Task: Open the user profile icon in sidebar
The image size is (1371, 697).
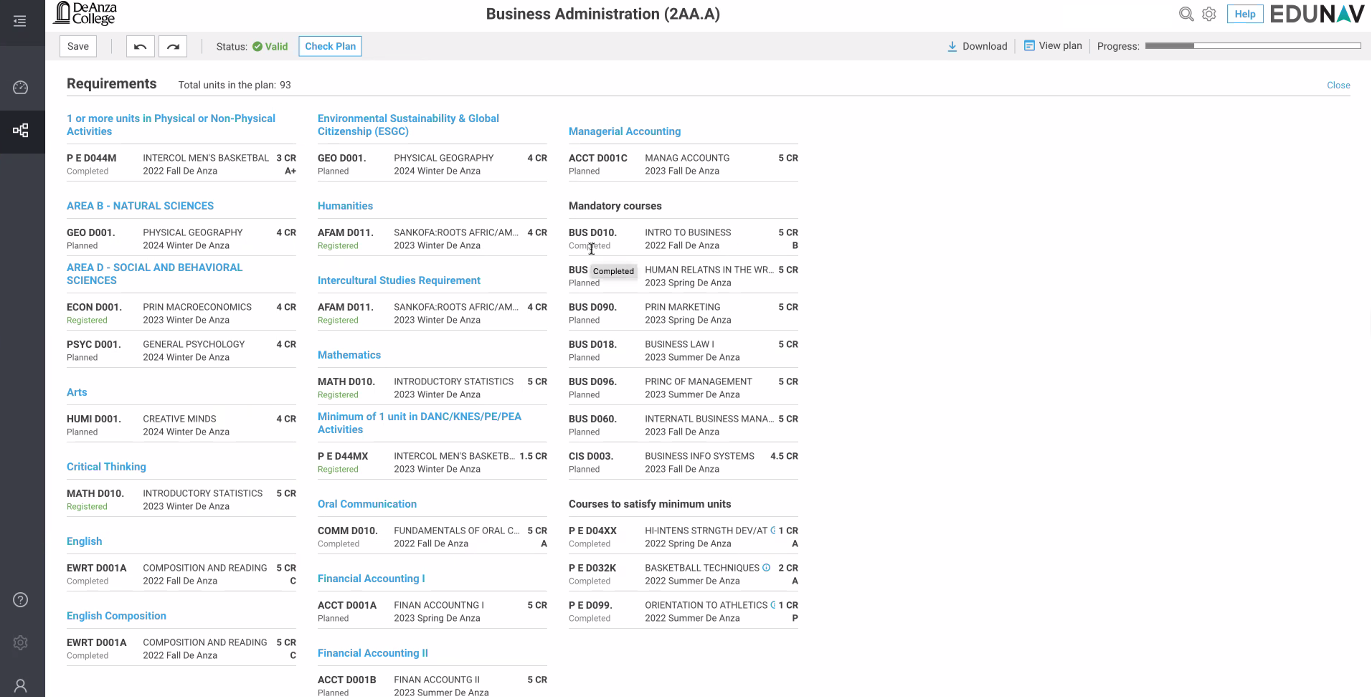Action: point(20,685)
